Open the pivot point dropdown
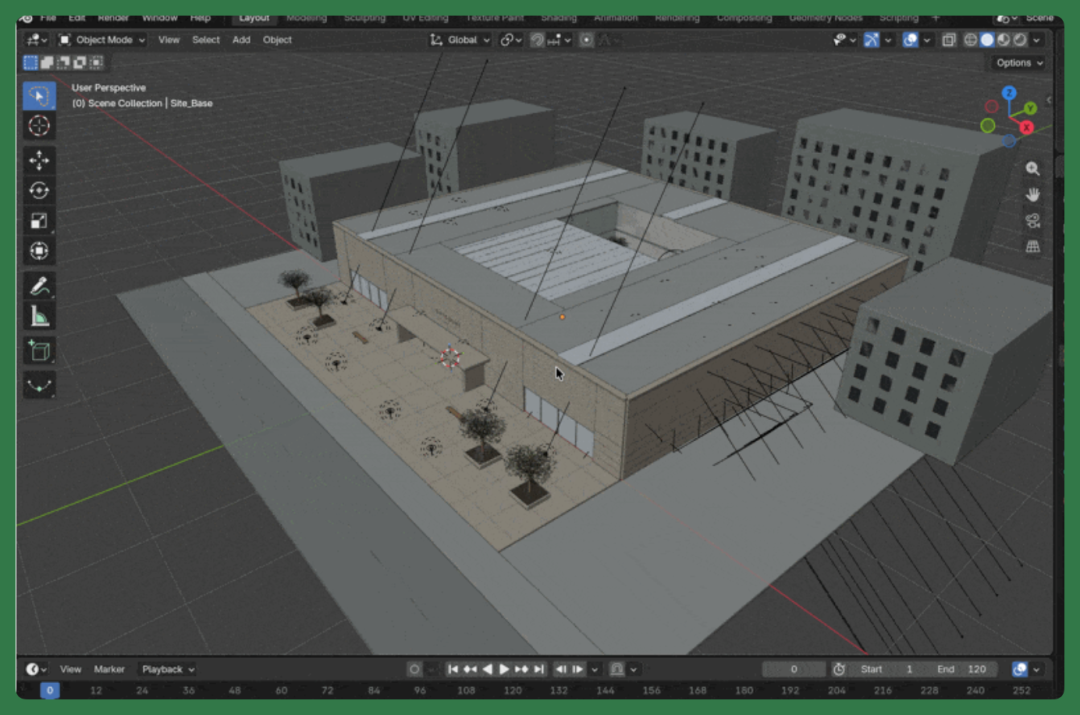Viewport: 1080px width, 715px height. pos(510,40)
